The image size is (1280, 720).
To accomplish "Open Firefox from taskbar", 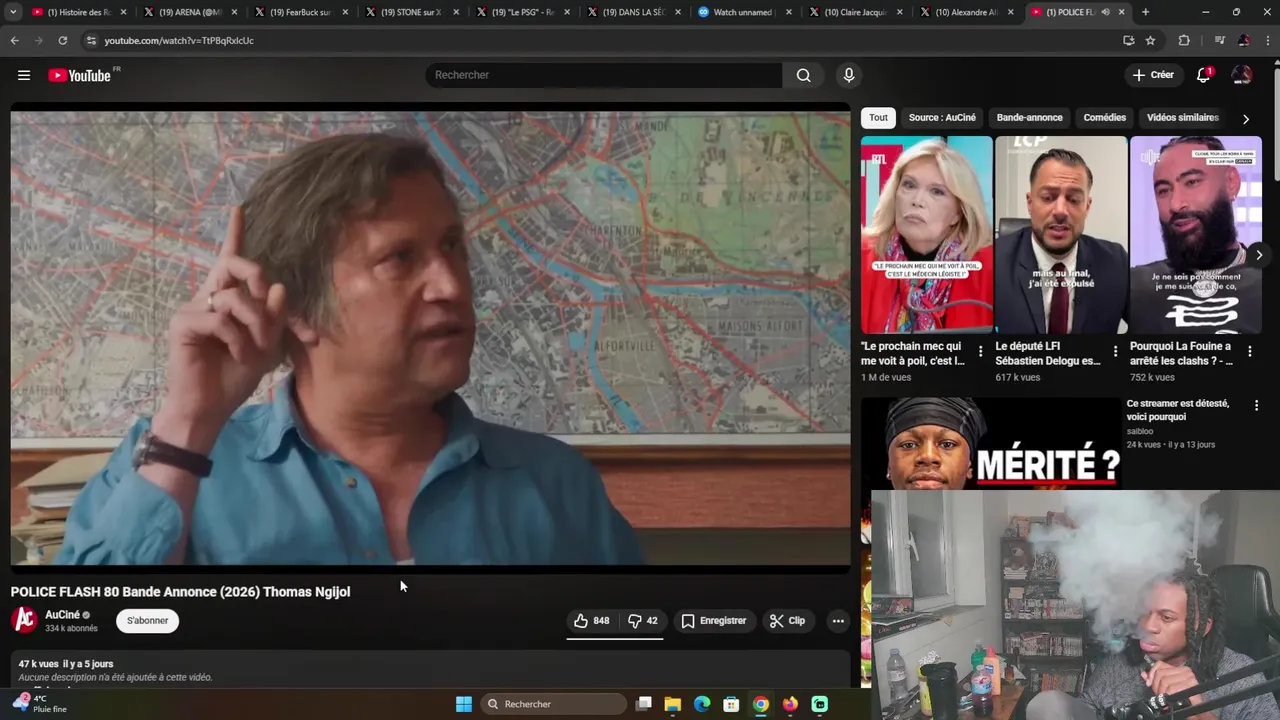I will (790, 704).
